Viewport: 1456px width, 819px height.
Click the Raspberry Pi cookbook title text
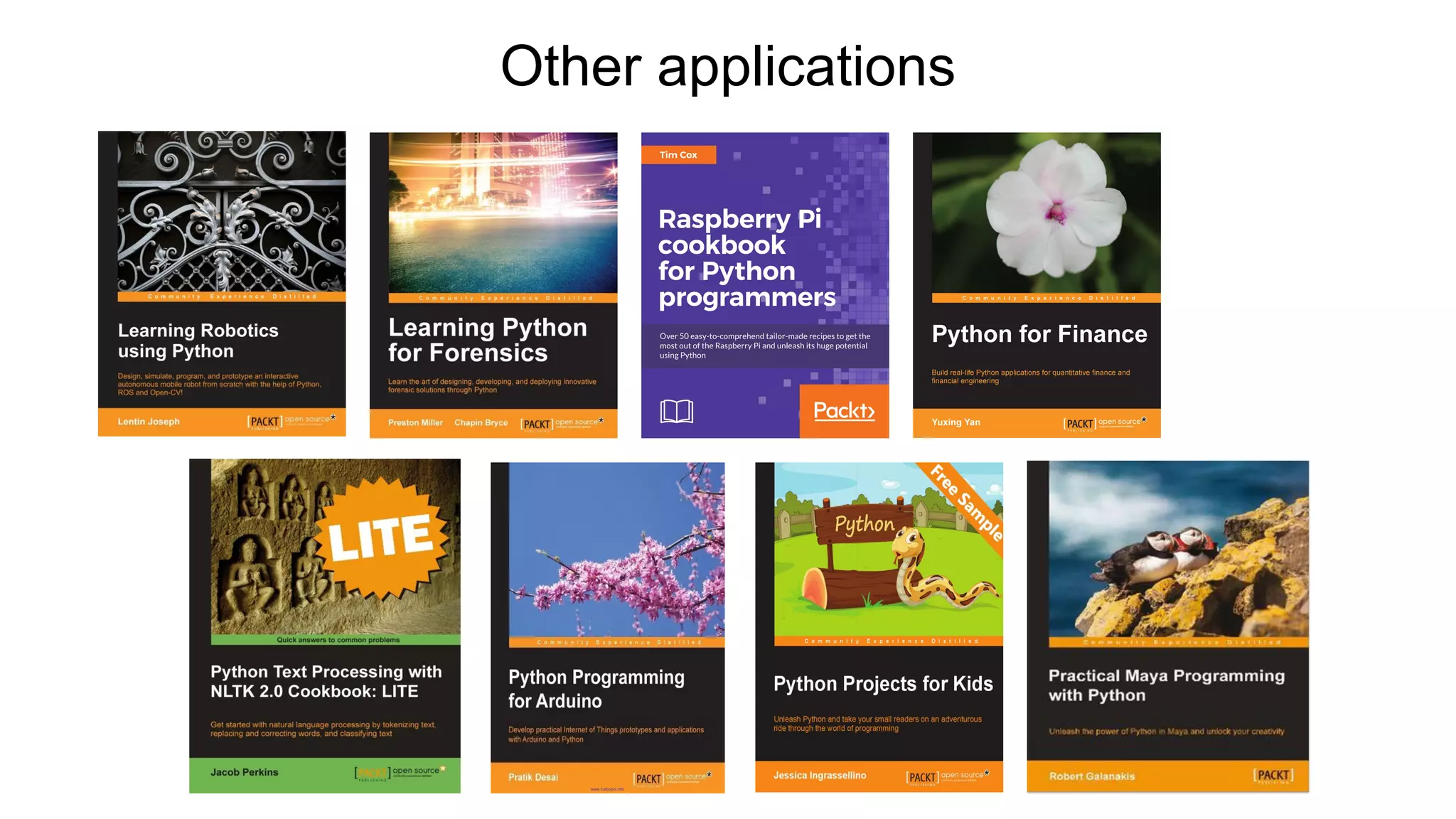pyautogui.click(x=746, y=258)
